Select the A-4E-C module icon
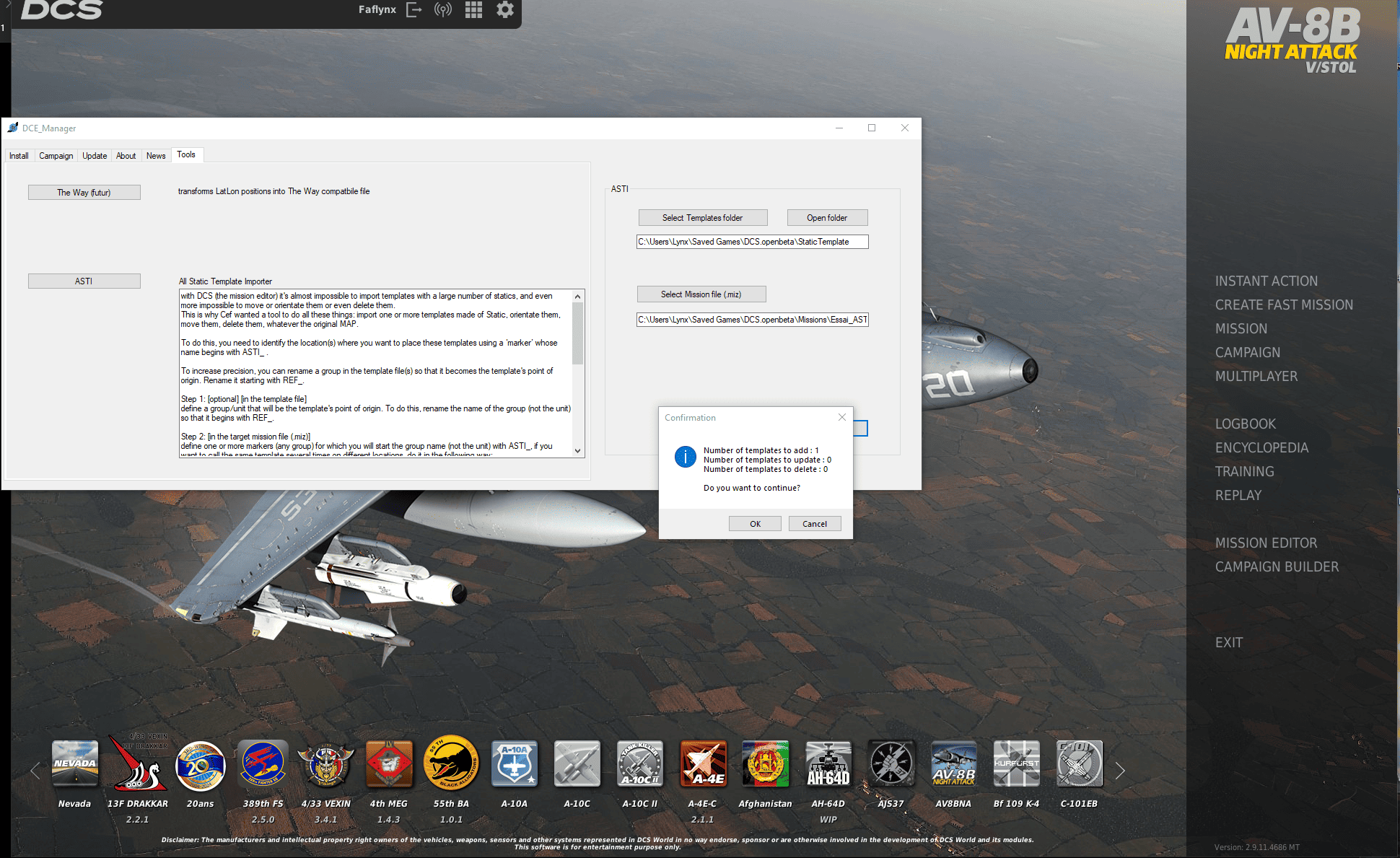The image size is (1400, 858). pos(703,763)
